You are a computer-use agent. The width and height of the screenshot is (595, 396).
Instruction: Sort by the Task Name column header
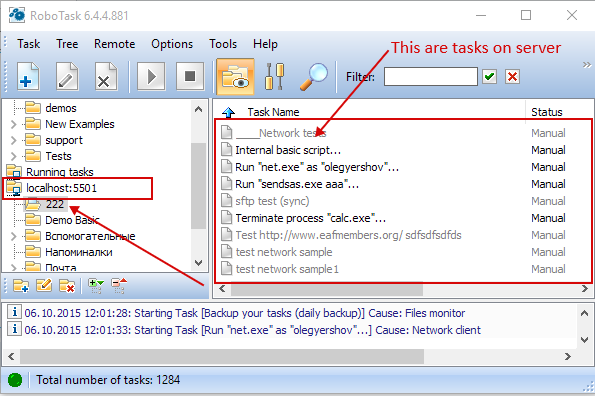pos(273,112)
